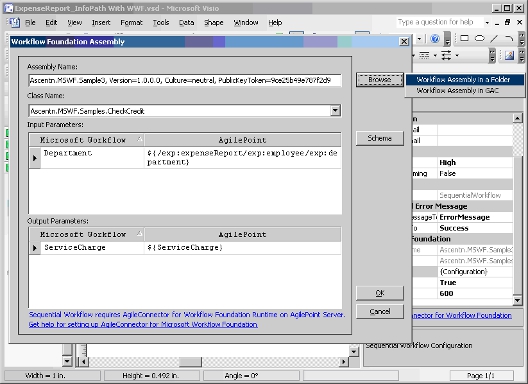Select the Department row selector arrow
Image resolution: width=528 pixels, height=384 pixels.
point(35,157)
